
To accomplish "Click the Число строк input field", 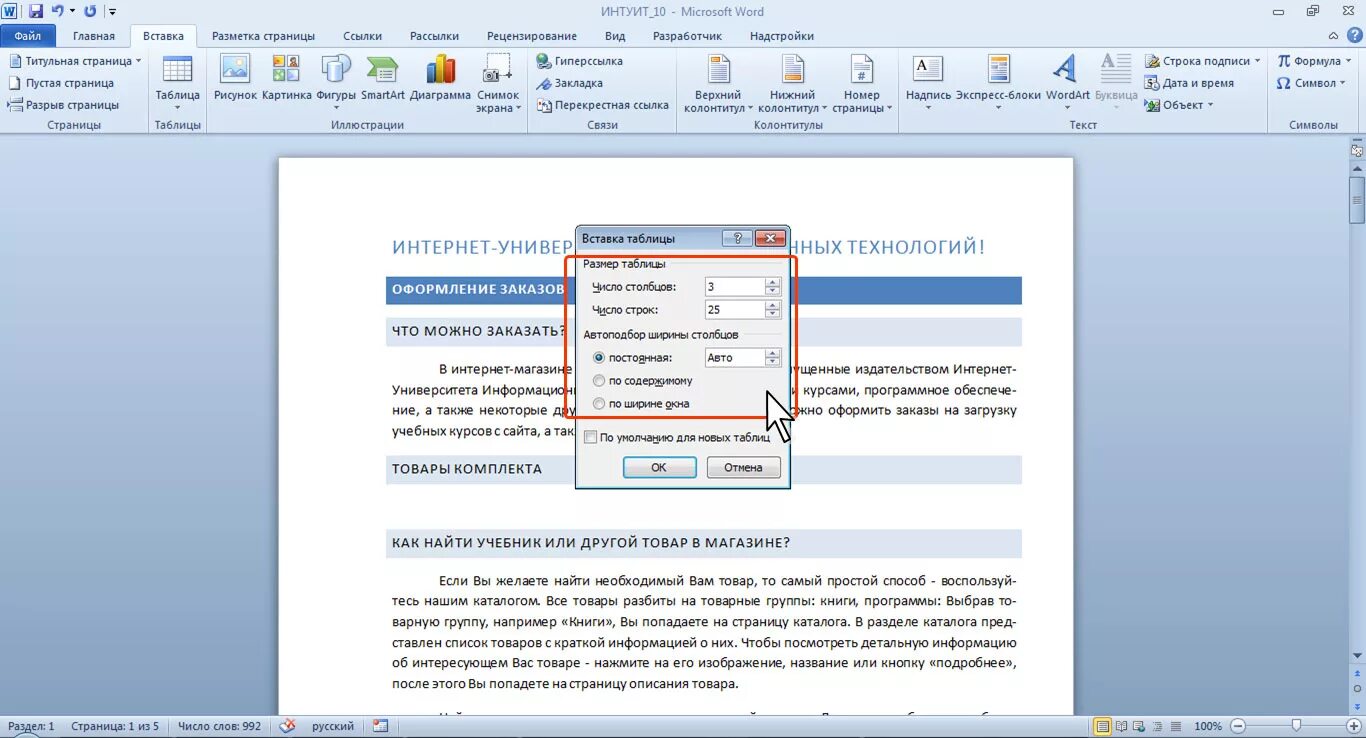I will [x=734, y=310].
